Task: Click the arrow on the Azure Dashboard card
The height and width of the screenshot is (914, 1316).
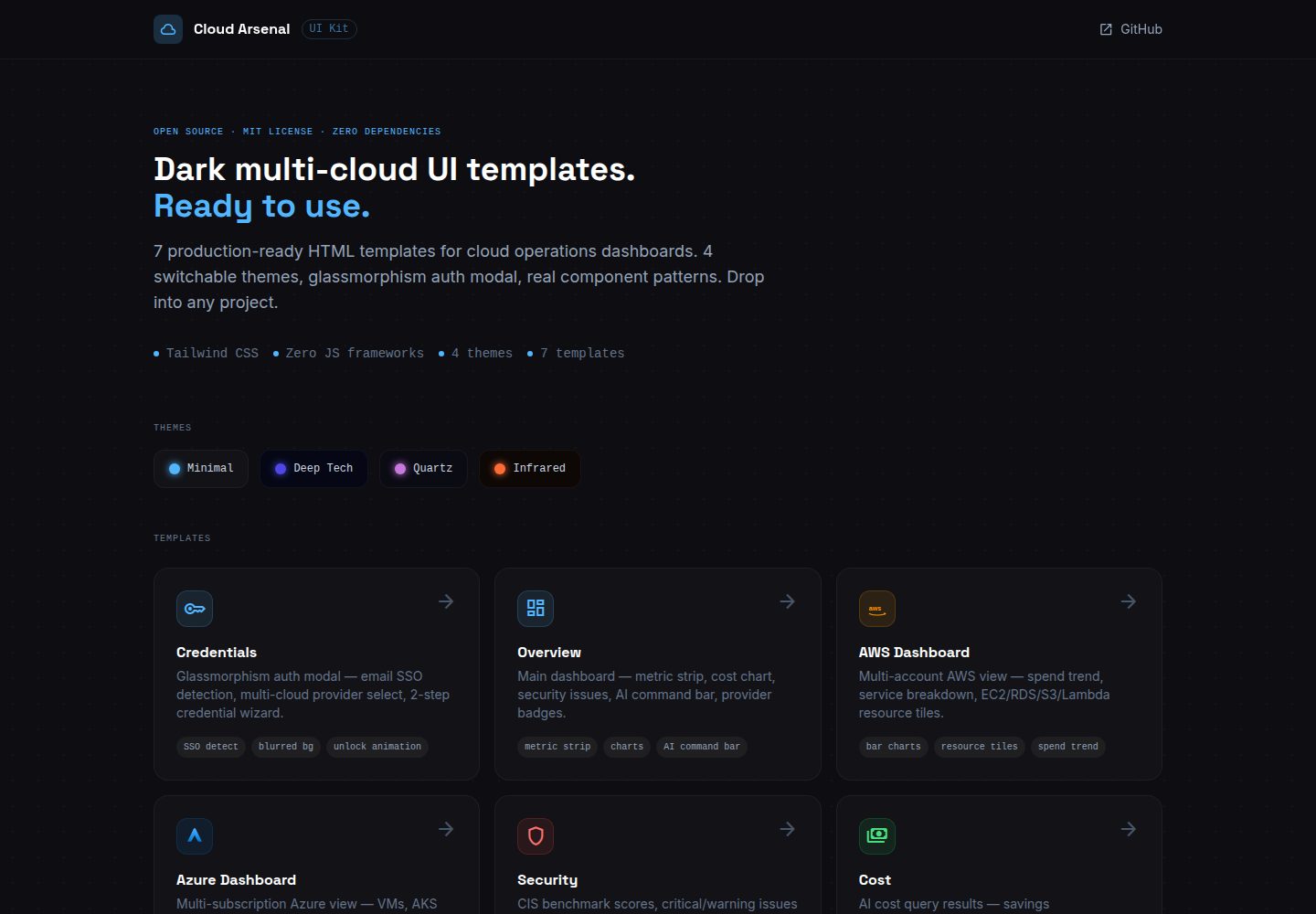Action: [446, 829]
